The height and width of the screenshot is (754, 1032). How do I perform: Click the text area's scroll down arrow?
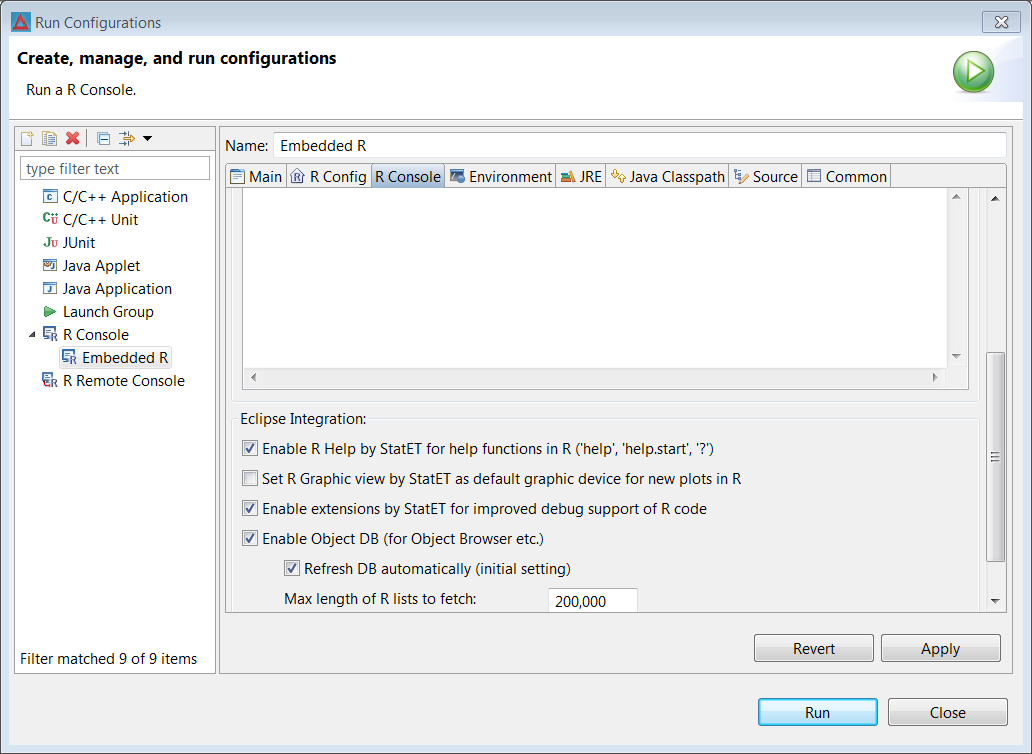[x=956, y=357]
